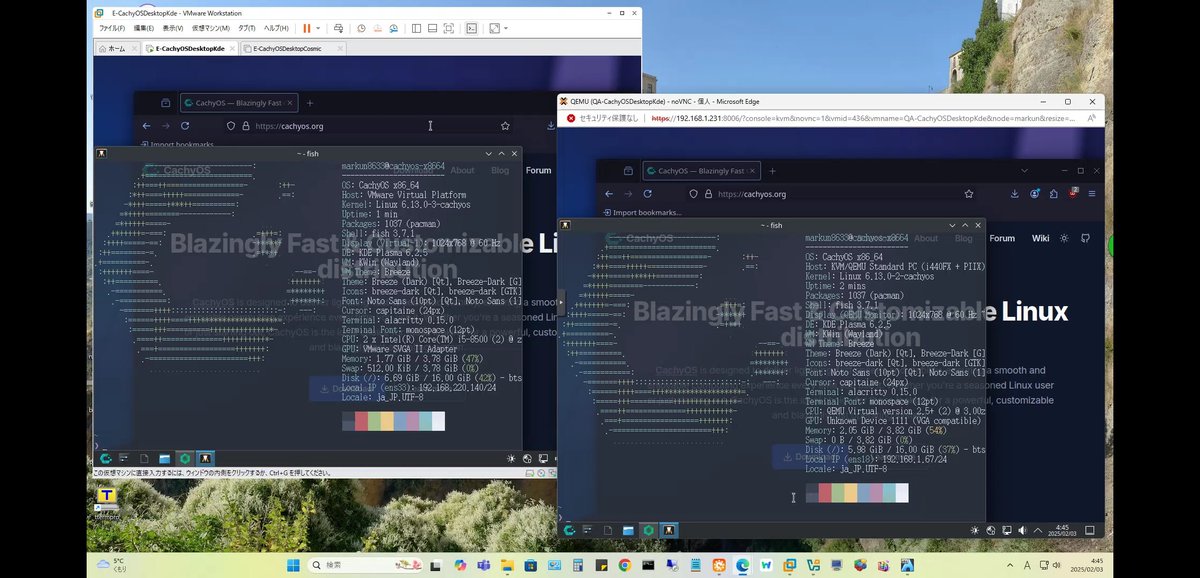Select CachyOS tab in QEMU guest browser
Screen dimensions: 1200x578
coord(700,171)
